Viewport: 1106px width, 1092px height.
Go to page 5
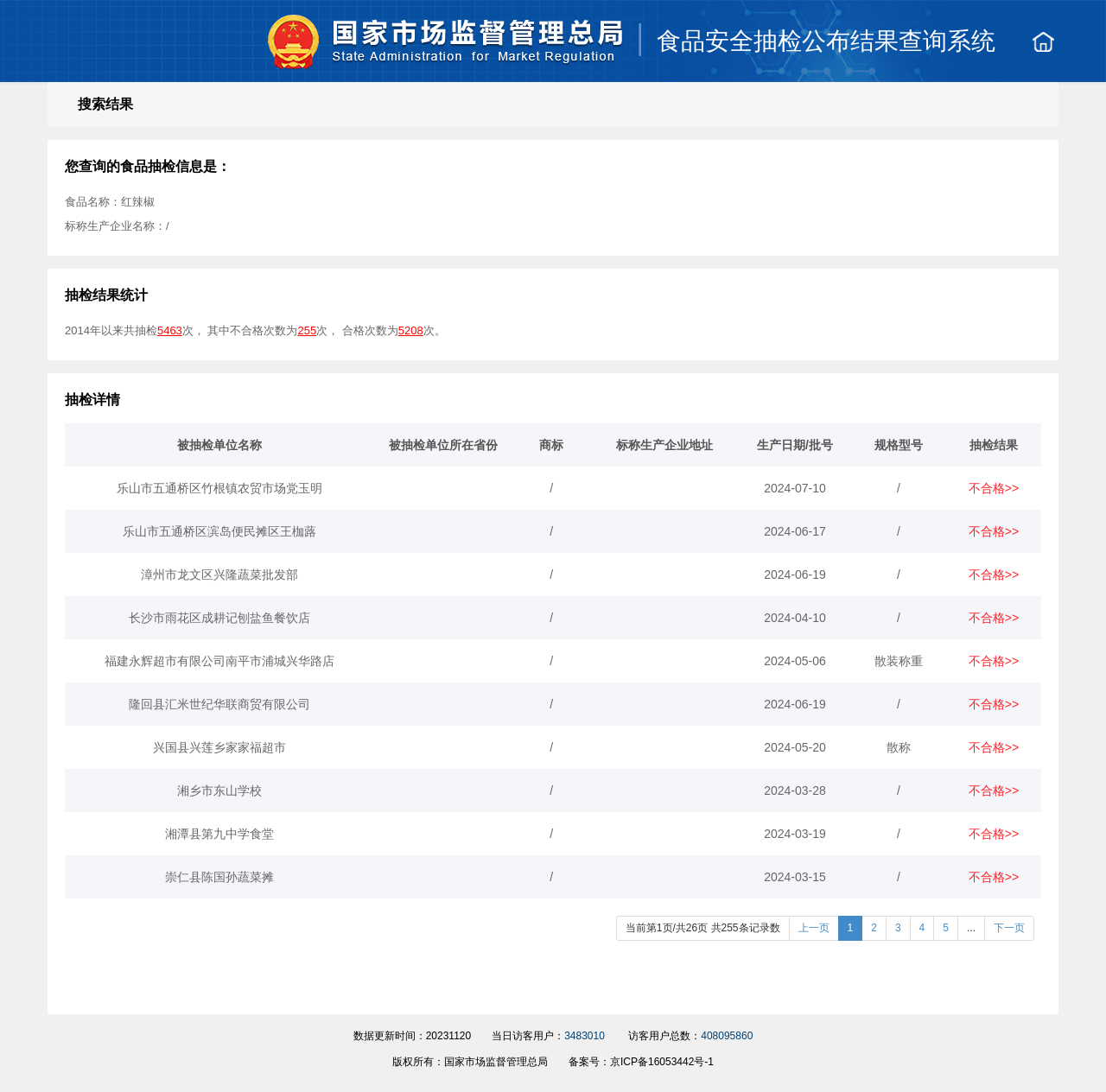coord(945,929)
